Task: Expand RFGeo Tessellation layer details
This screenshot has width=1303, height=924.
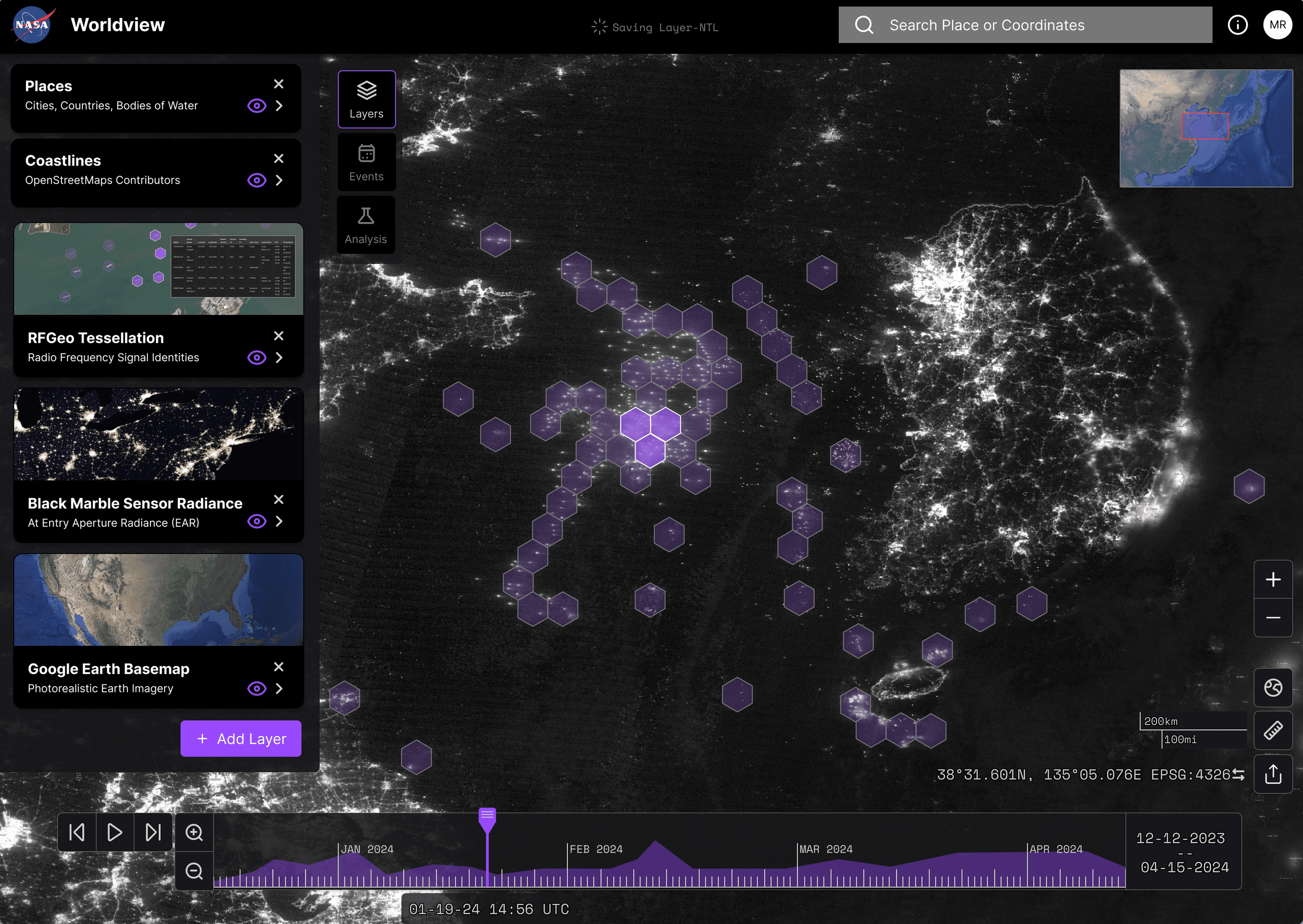Action: (279, 357)
